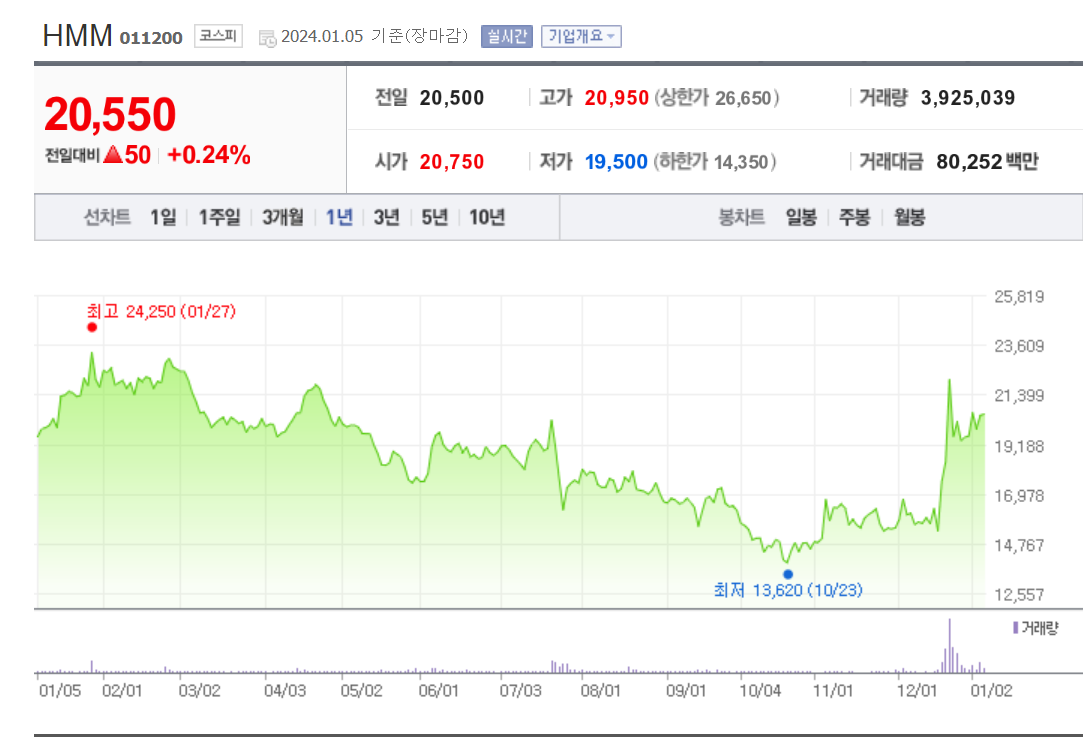Image resolution: width=1083 pixels, height=737 pixels.
Task: Switch to 주봉 weekly candlestick chart
Action: coord(854,218)
